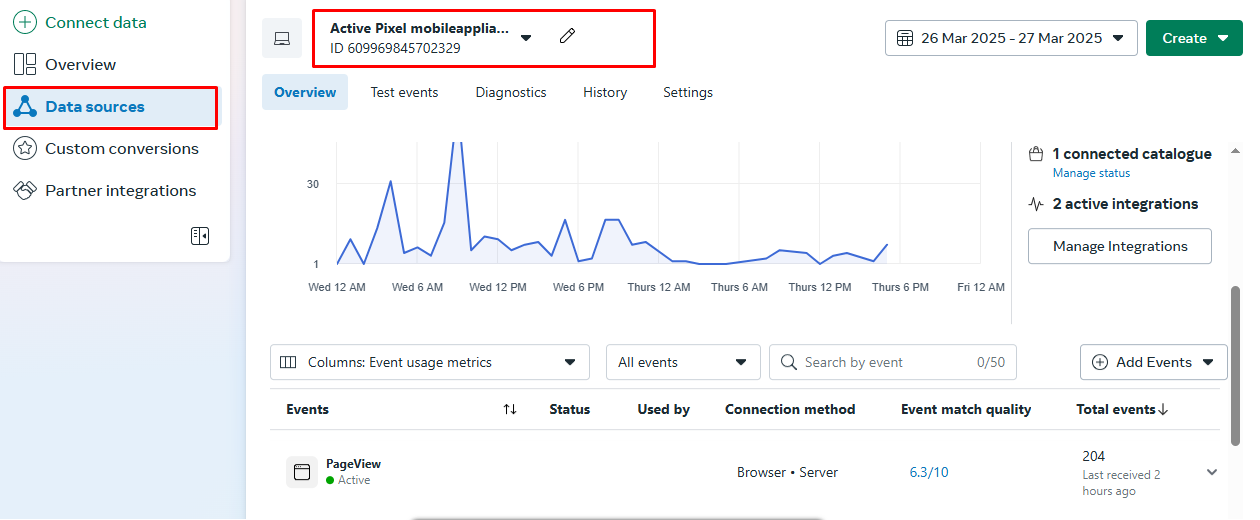Open the Diagnostics tab
Viewport: 1260px width, 520px height.
511,92
